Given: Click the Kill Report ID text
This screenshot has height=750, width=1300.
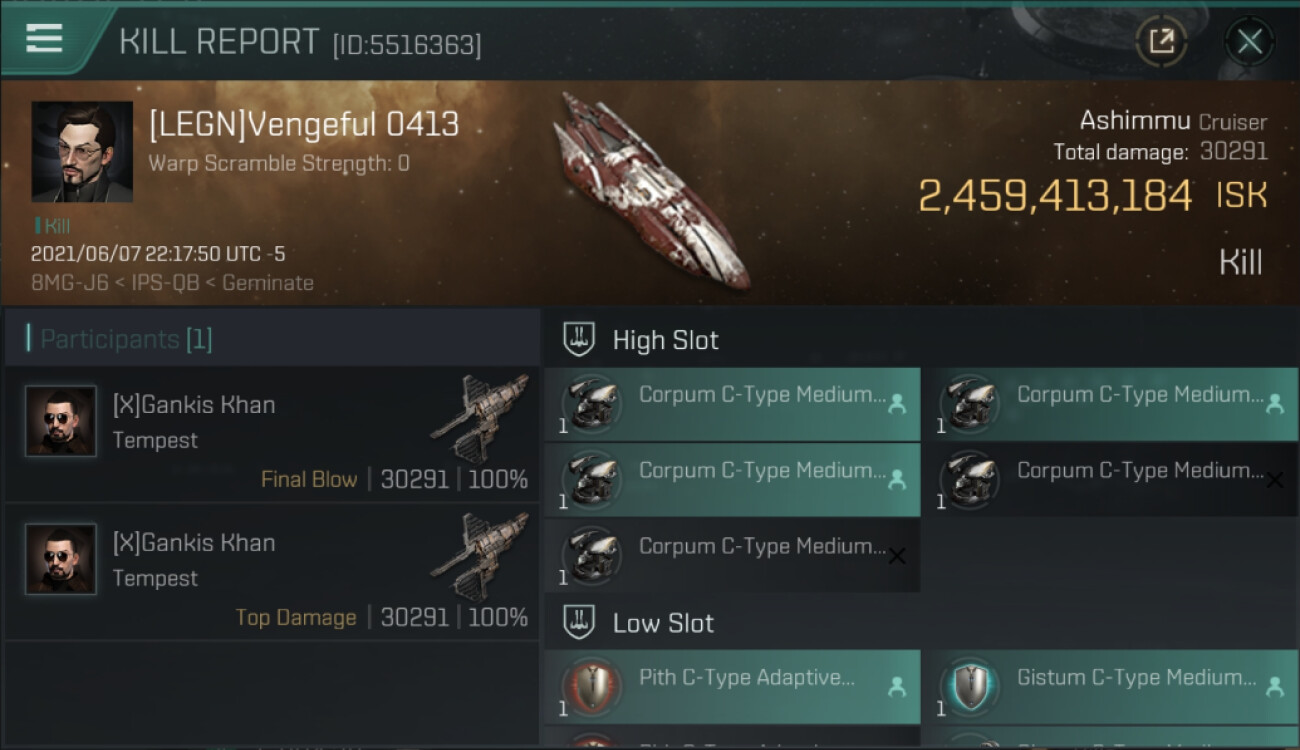Looking at the screenshot, I should pyautogui.click(x=407, y=45).
